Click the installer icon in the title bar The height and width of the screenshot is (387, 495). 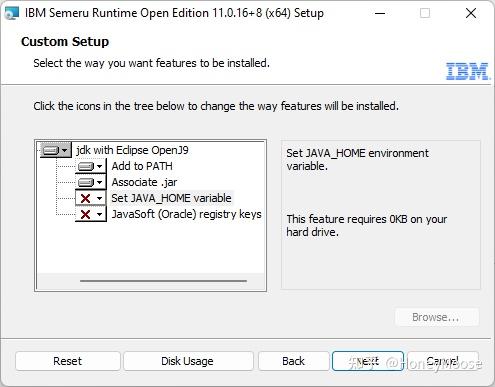click(12, 13)
